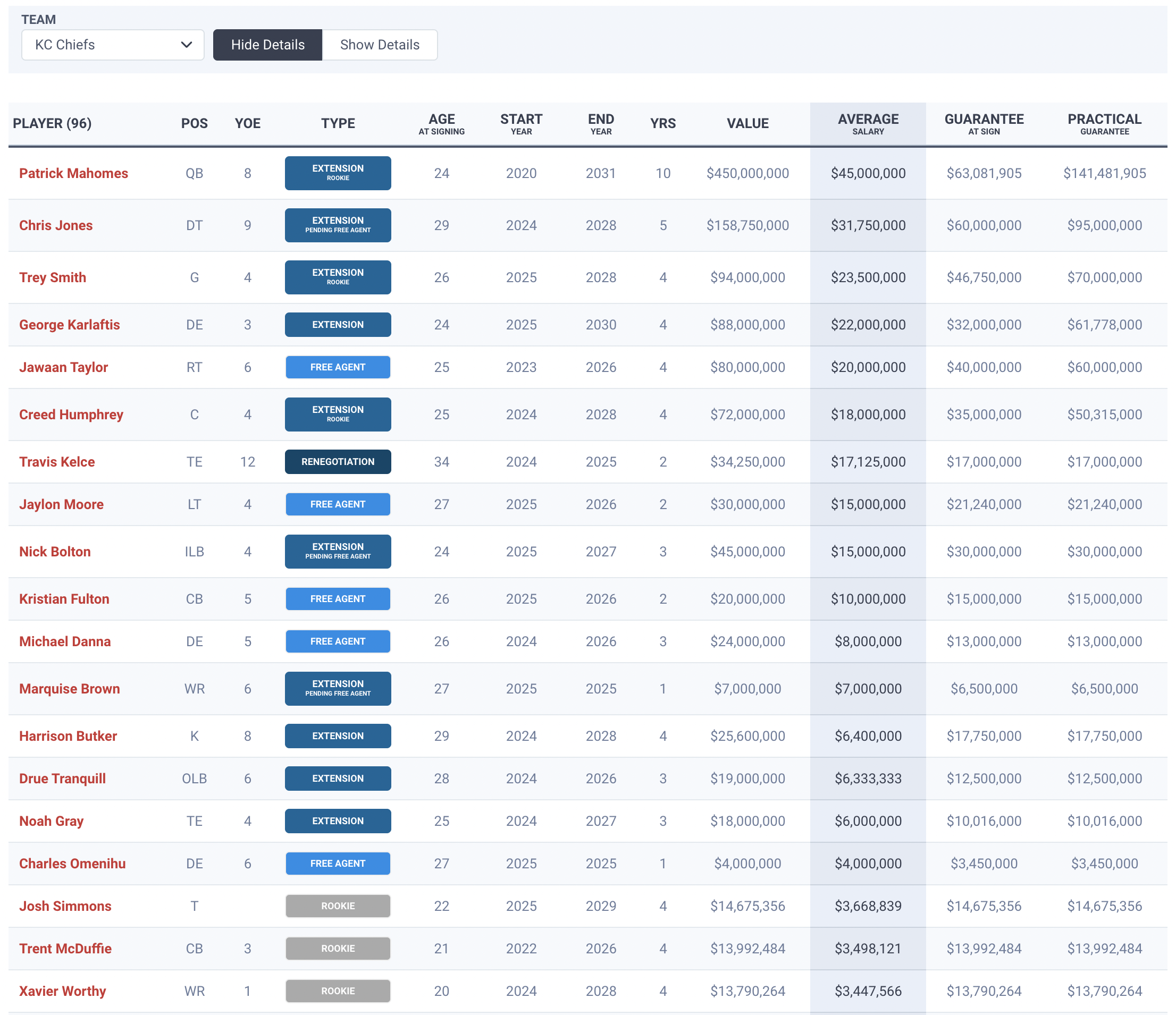1176x1015 pixels.
Task: Click Travis Kelce's Renegotiation badge
Action: coord(338,462)
